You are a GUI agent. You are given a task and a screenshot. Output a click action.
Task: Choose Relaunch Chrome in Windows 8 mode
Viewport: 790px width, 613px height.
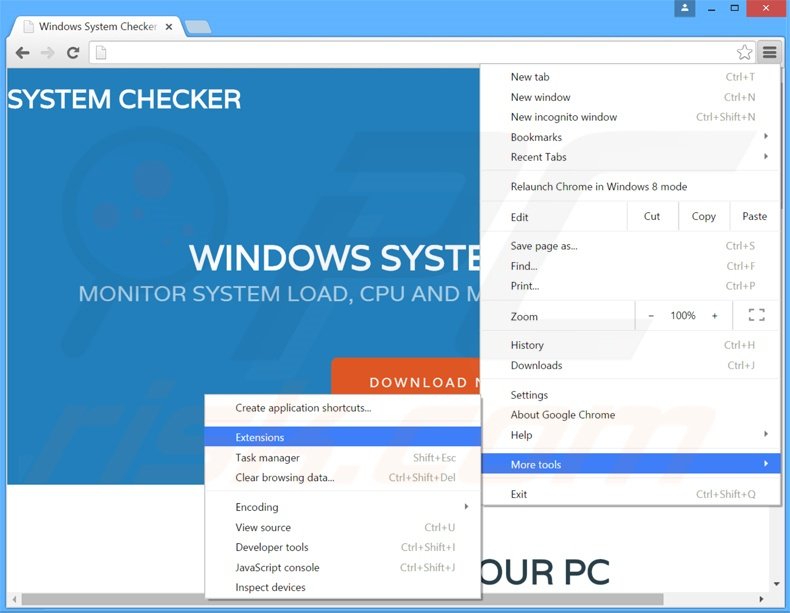(x=630, y=186)
